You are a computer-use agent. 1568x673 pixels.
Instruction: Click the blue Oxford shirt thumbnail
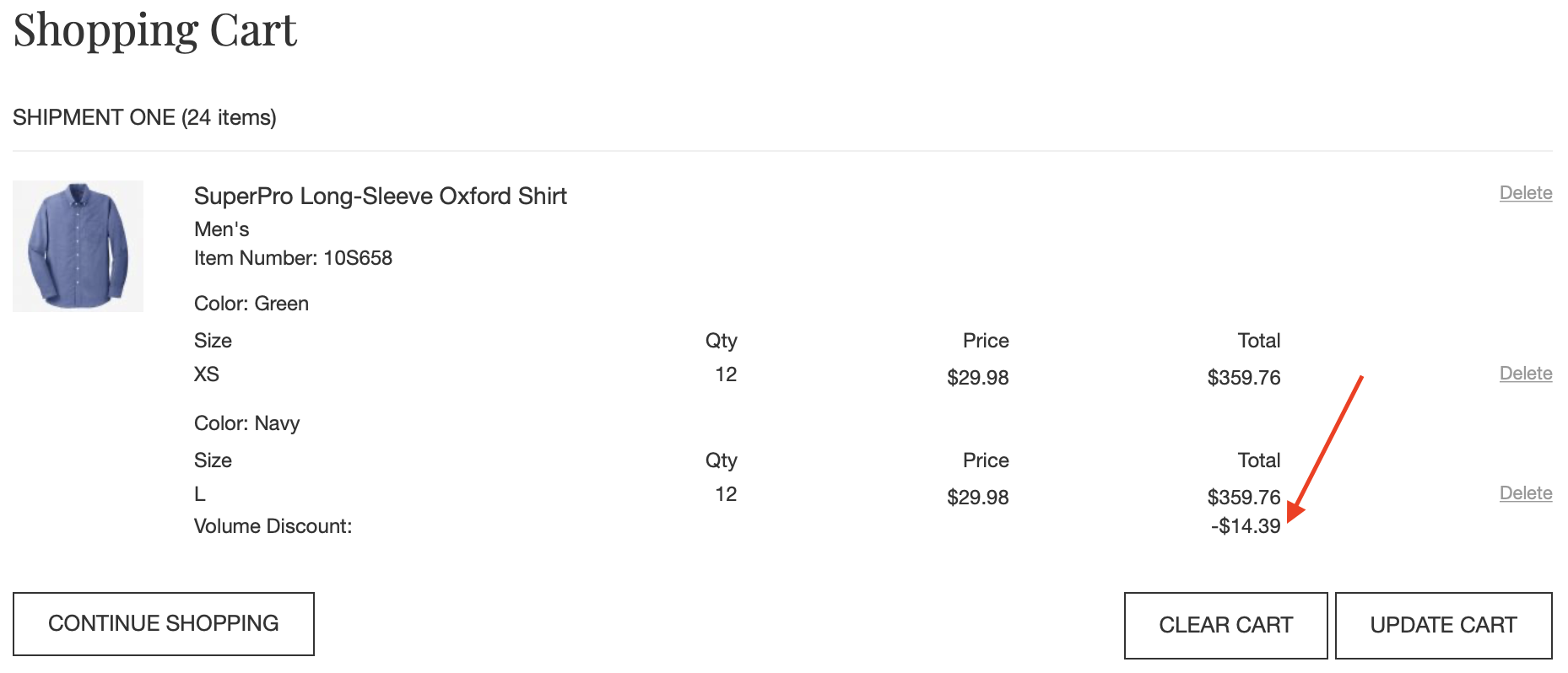78,246
